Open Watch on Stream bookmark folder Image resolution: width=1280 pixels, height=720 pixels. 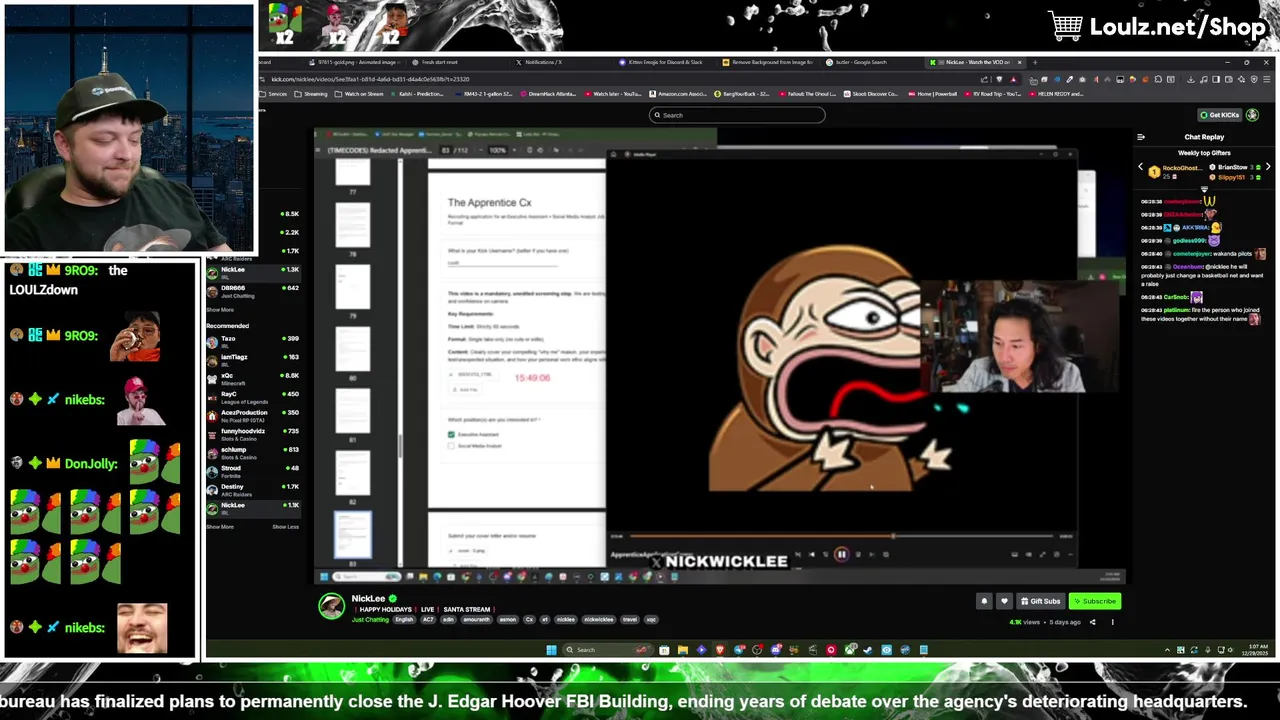coord(357,94)
